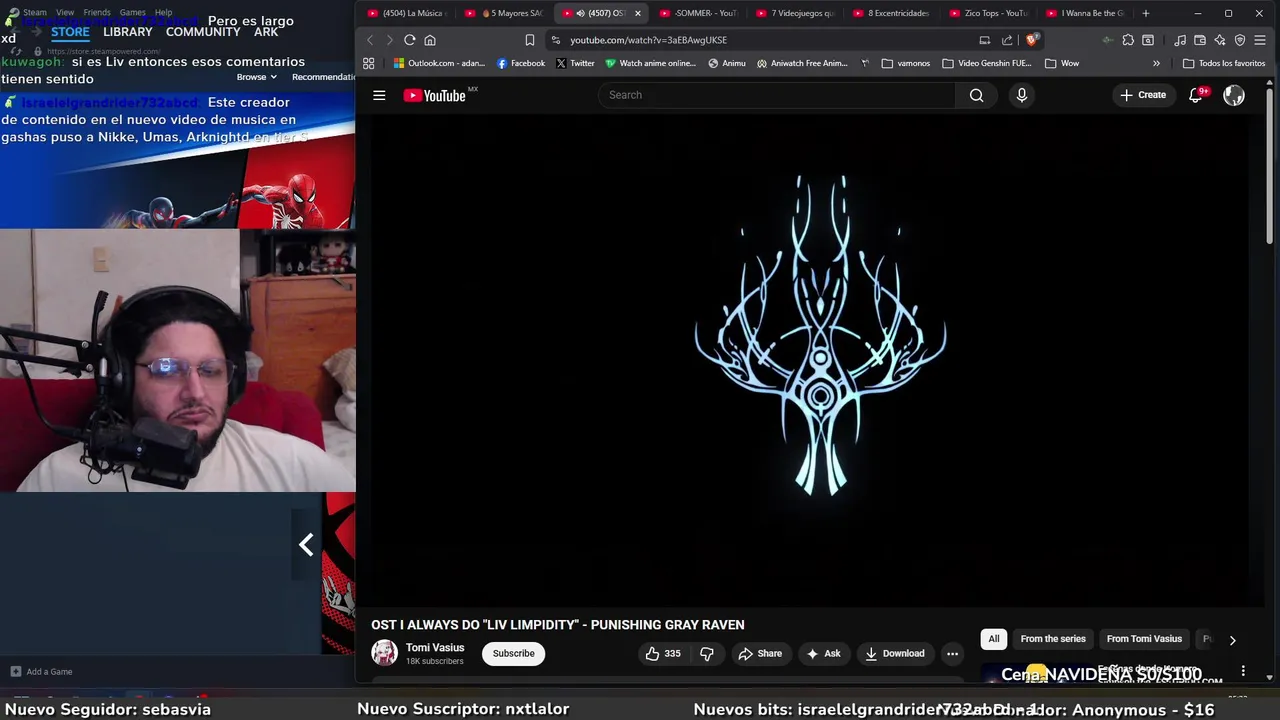The image size is (1280, 720).
Task: Open the Aniwatch Free Anime bookmark
Action: [802, 63]
